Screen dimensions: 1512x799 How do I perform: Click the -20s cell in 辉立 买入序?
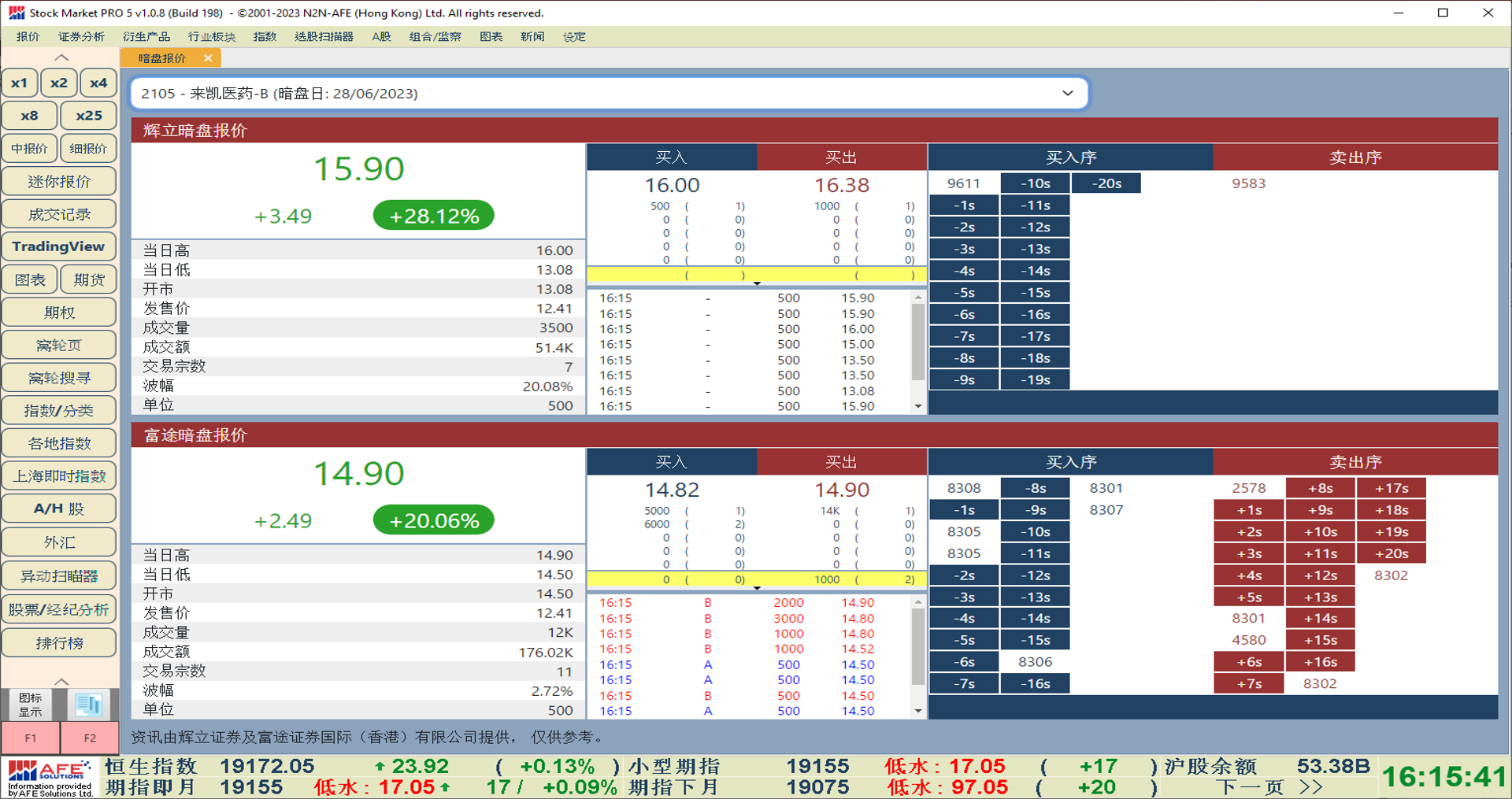1106,183
